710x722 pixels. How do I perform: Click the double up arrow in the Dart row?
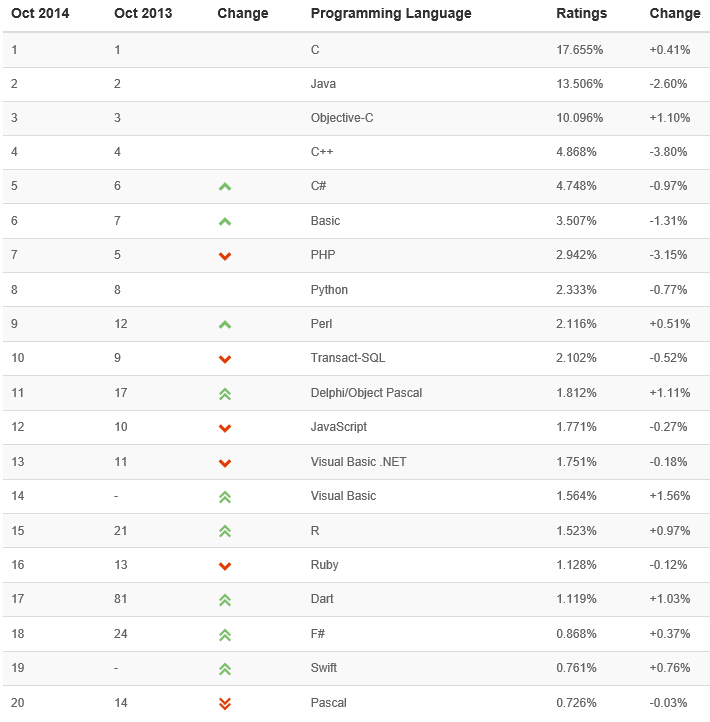tap(225, 600)
